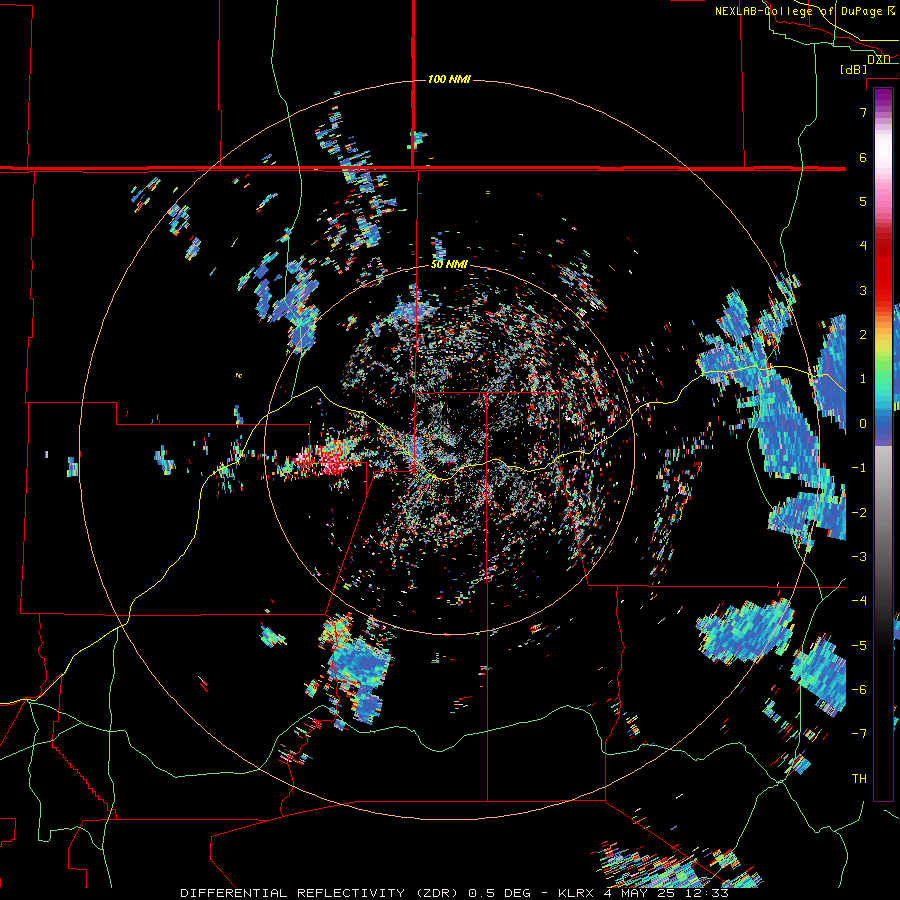
Task: Click the '4' tick on the color scale
Action: click(863, 246)
